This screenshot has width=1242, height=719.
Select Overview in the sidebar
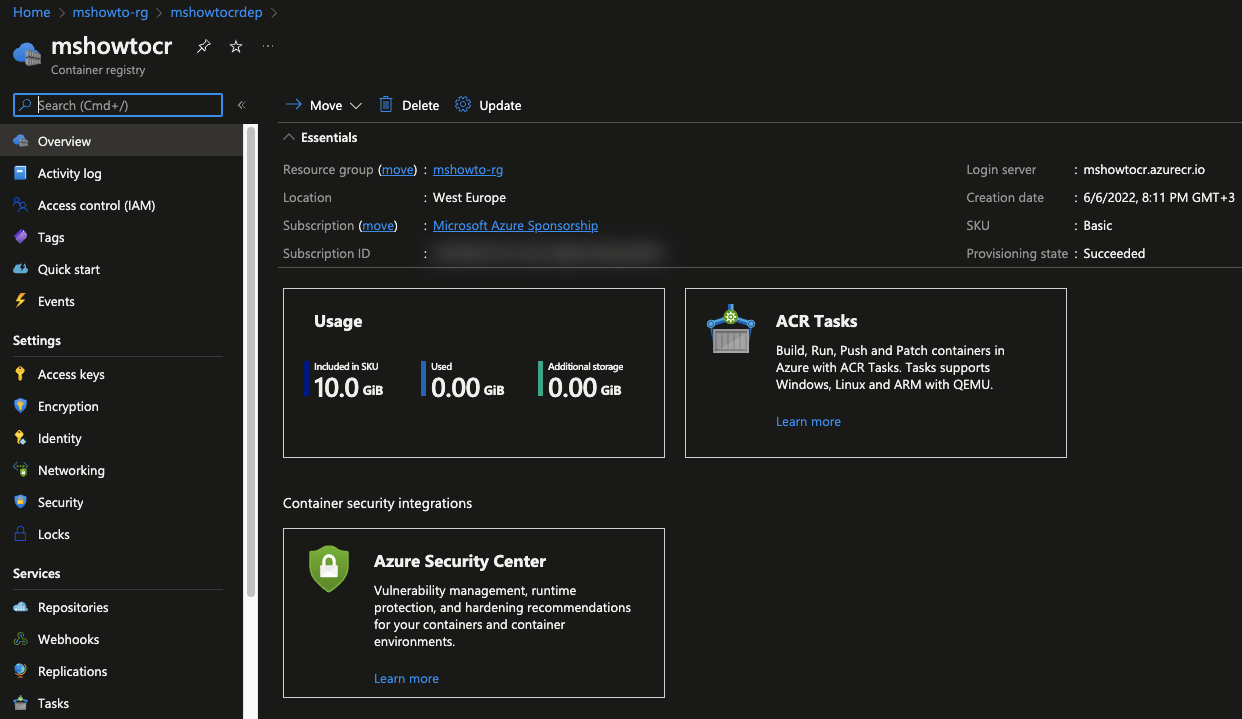121,141
